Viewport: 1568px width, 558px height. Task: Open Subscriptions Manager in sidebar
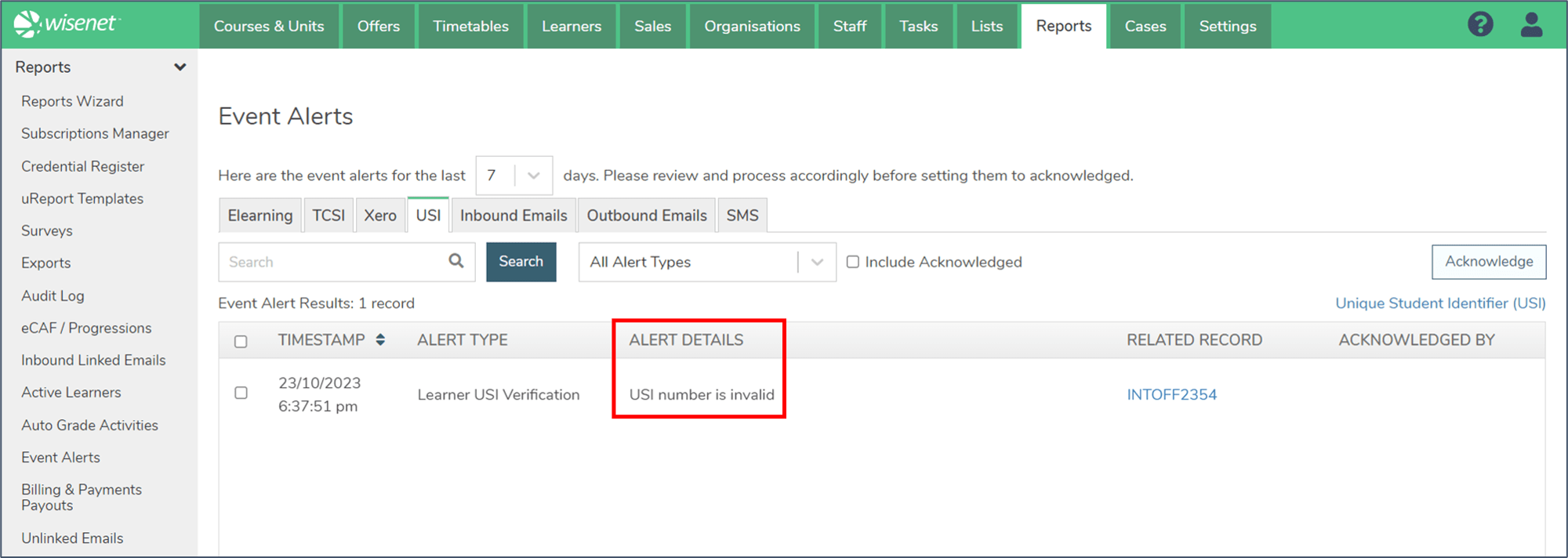(95, 133)
